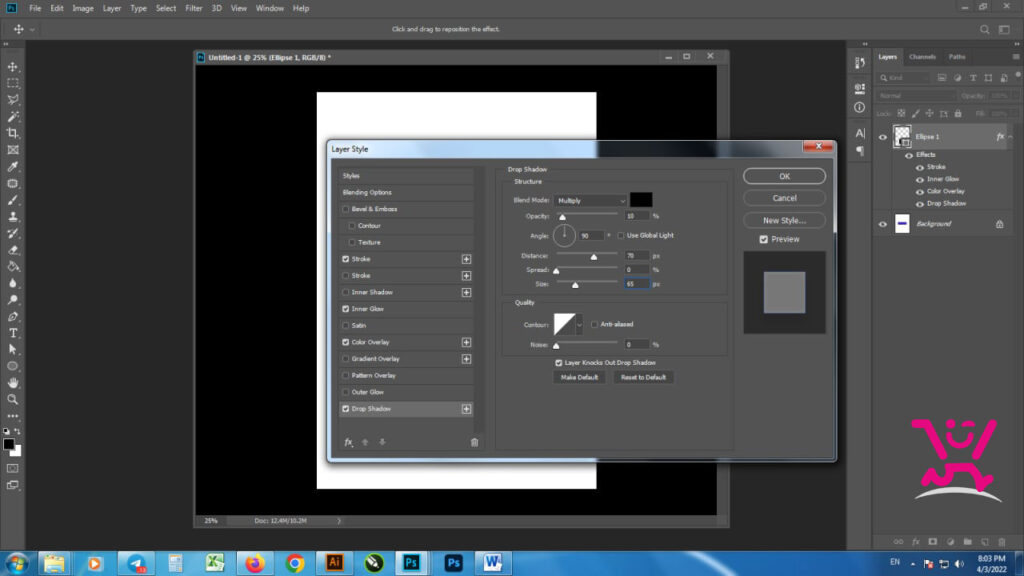This screenshot has height=576, width=1024.
Task: Select the Pen tool
Action: [12, 316]
